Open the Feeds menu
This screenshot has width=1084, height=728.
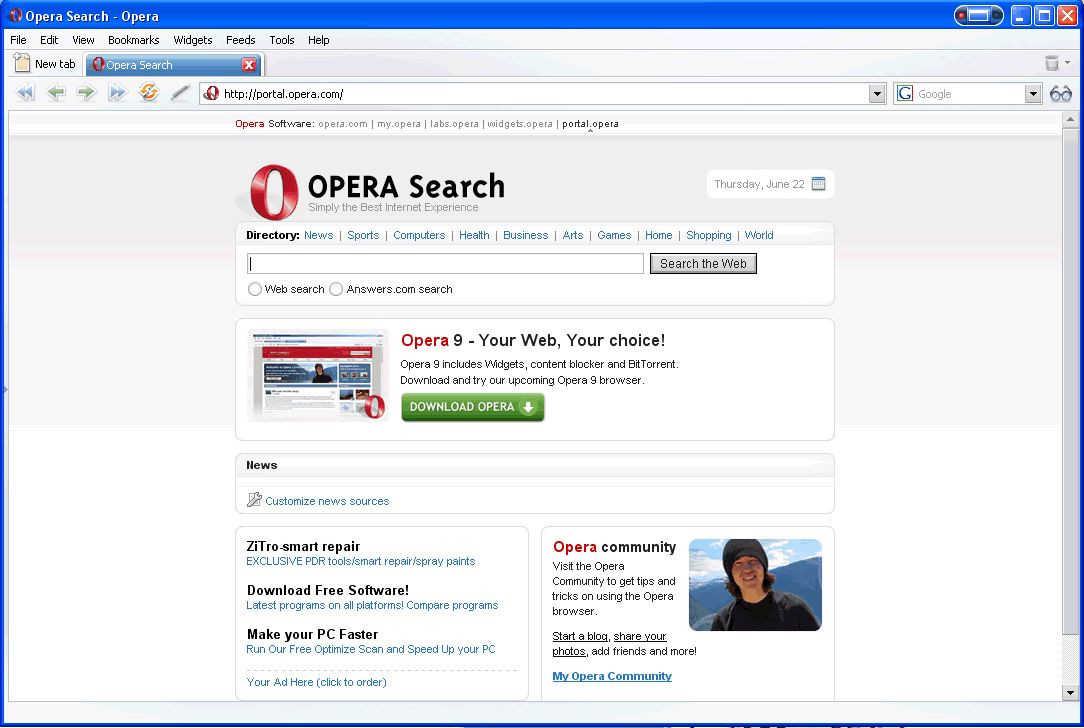click(x=241, y=40)
